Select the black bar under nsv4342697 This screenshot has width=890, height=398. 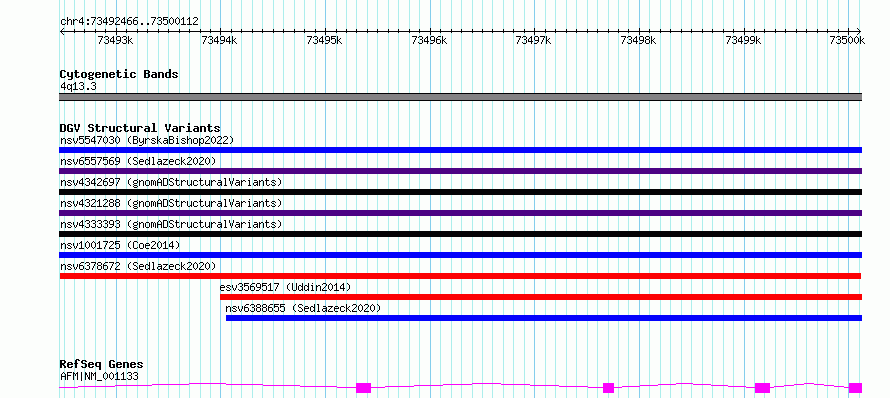coord(460,192)
